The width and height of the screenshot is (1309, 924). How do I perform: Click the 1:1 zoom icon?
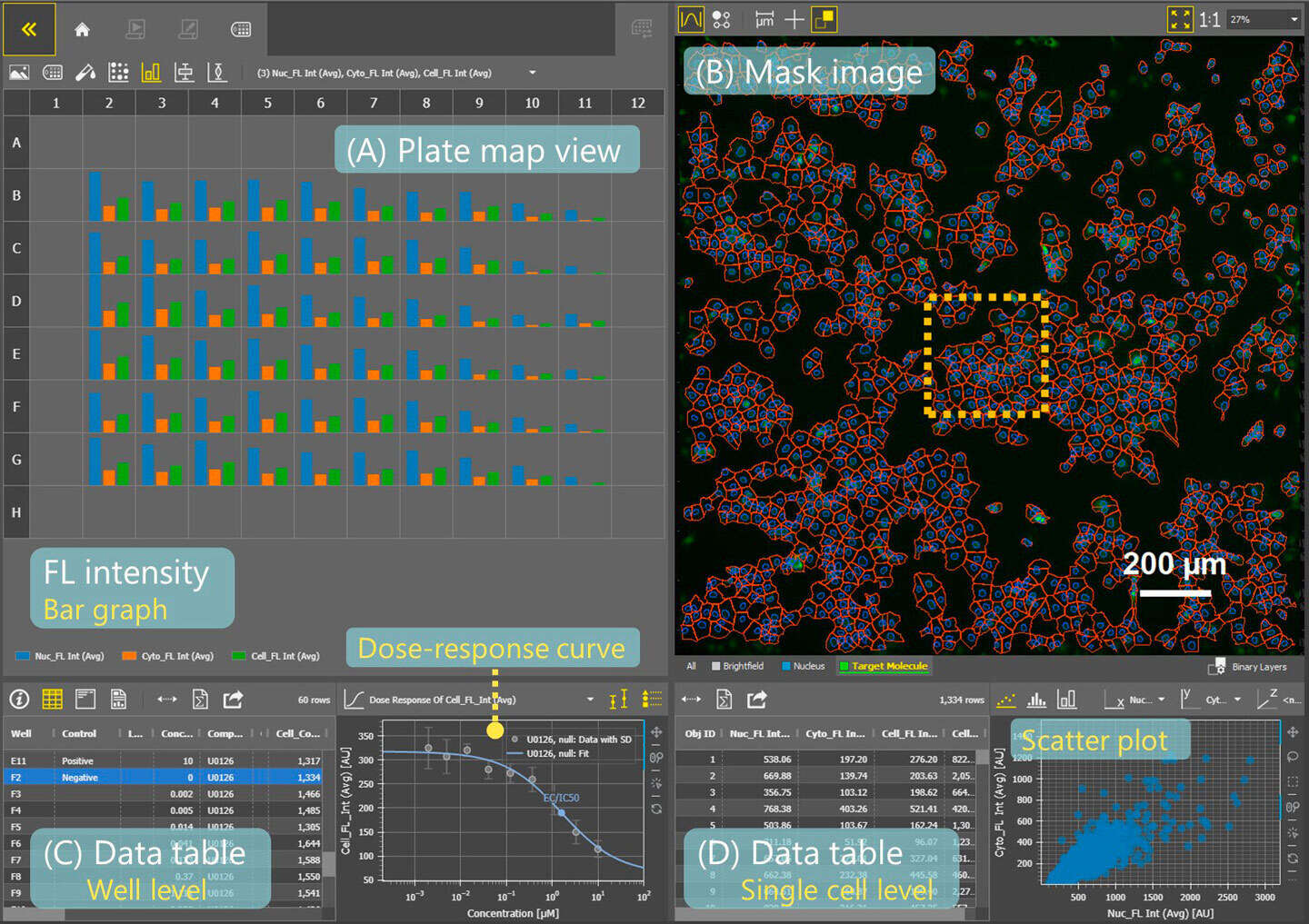(x=1210, y=18)
